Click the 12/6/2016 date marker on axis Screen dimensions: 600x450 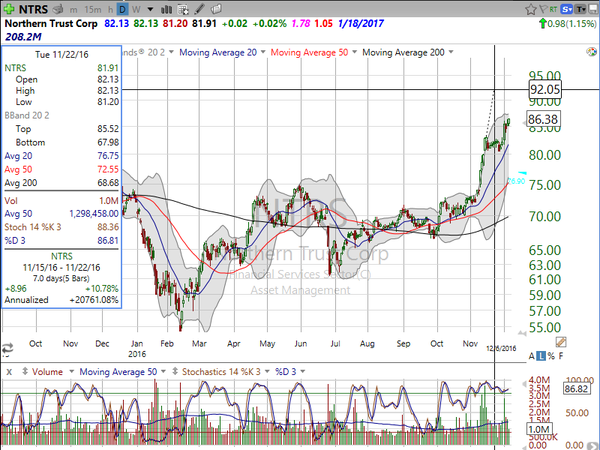[501, 349]
